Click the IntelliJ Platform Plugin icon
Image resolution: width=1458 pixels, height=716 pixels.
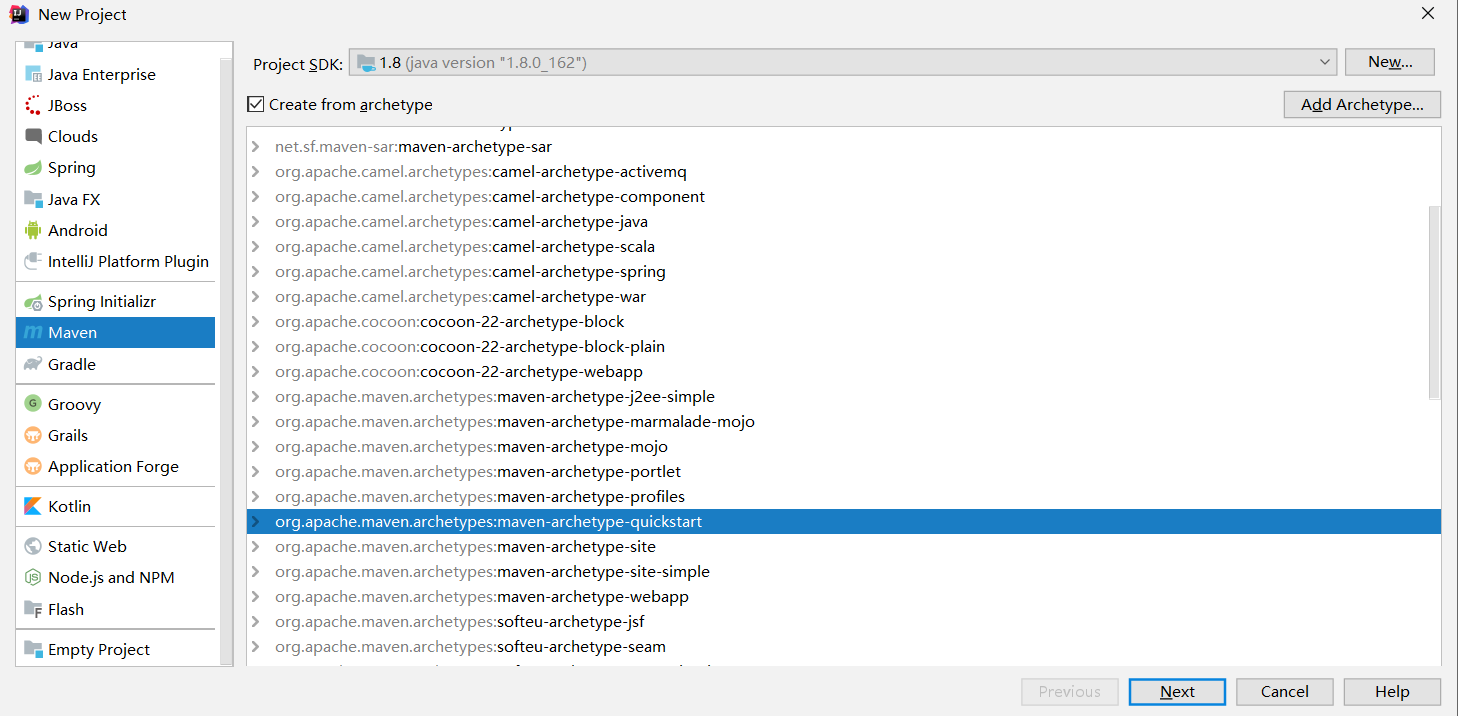33,261
